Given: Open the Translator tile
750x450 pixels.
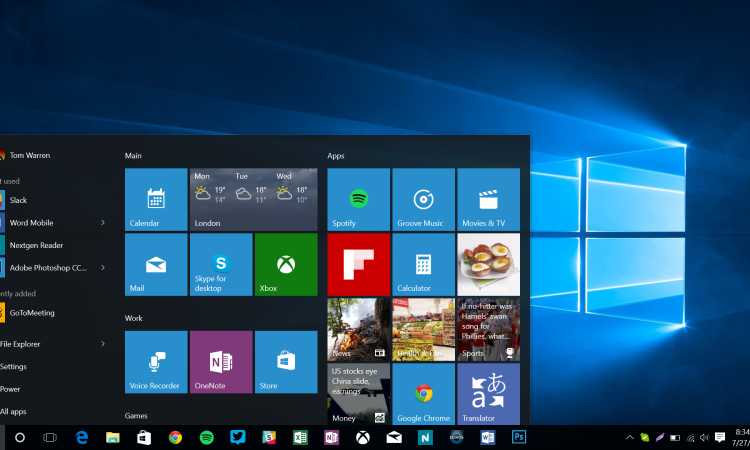Looking at the screenshot, I should tap(489, 394).
